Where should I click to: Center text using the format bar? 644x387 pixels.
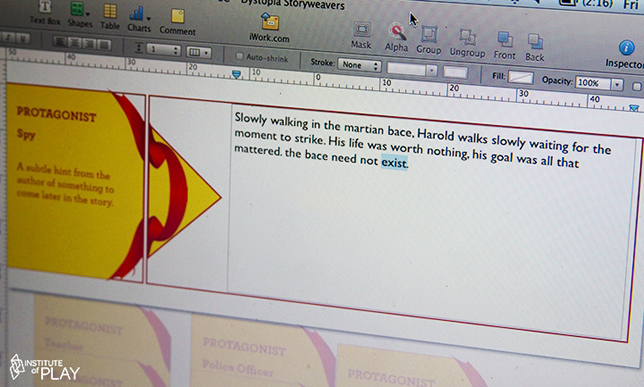[75, 43]
